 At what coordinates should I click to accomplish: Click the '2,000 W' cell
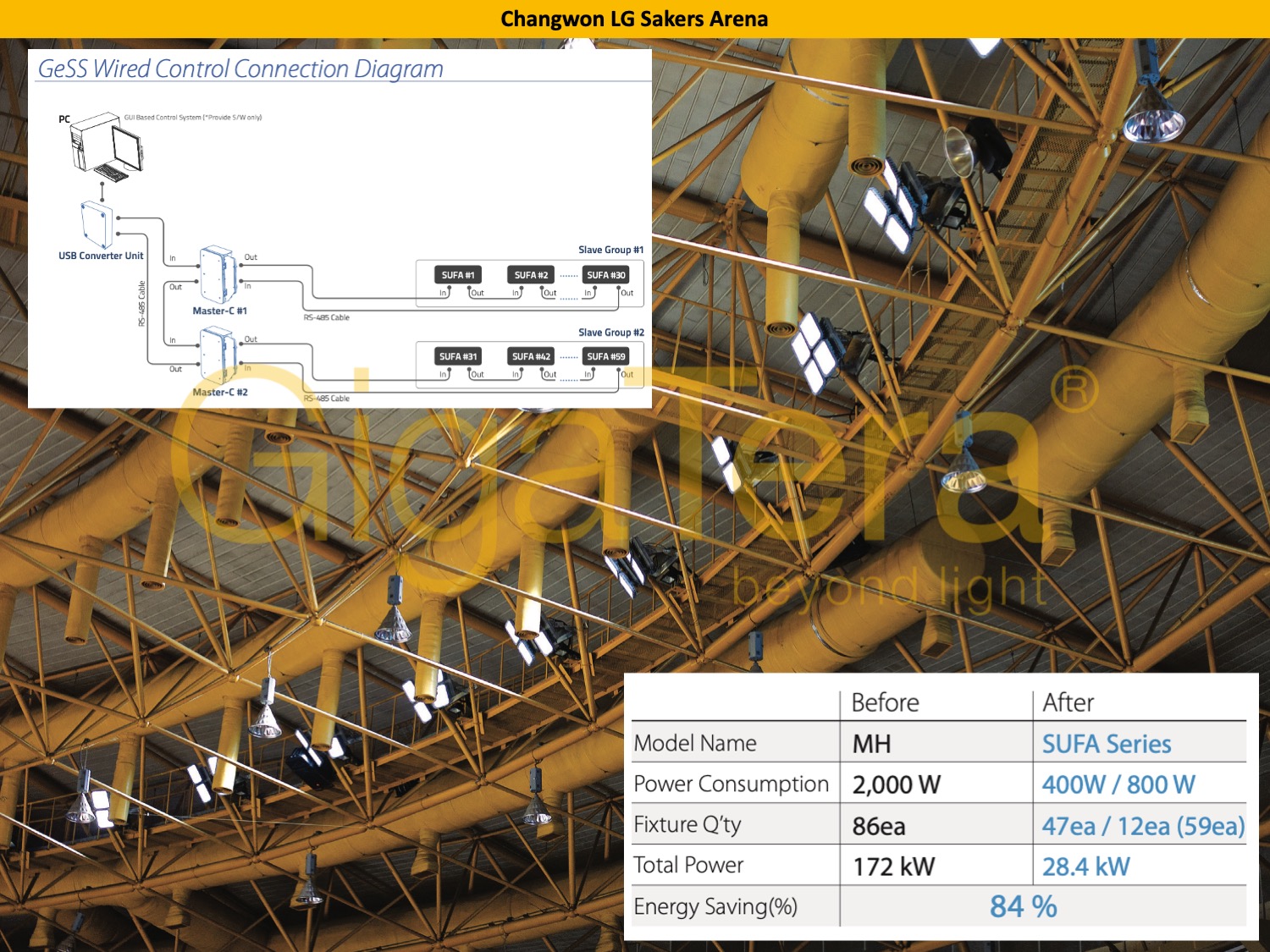coord(896,784)
